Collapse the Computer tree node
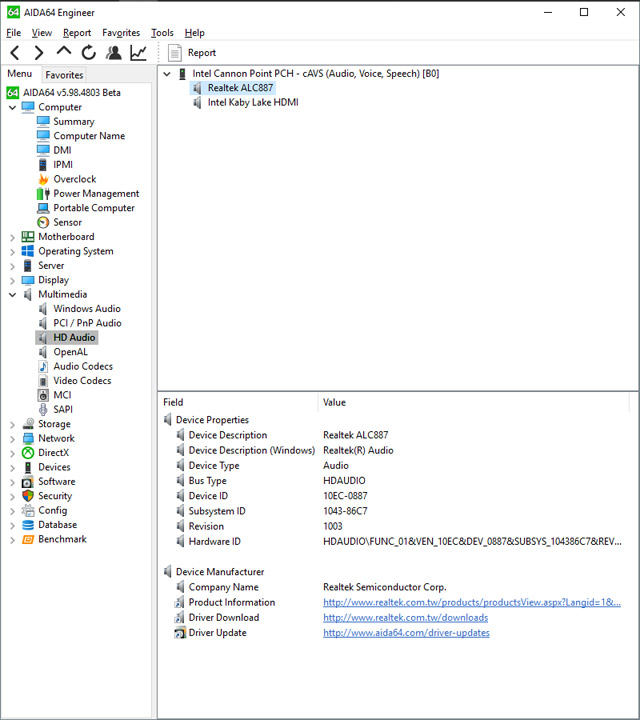Screen dimensions: 640x720 point(12,107)
